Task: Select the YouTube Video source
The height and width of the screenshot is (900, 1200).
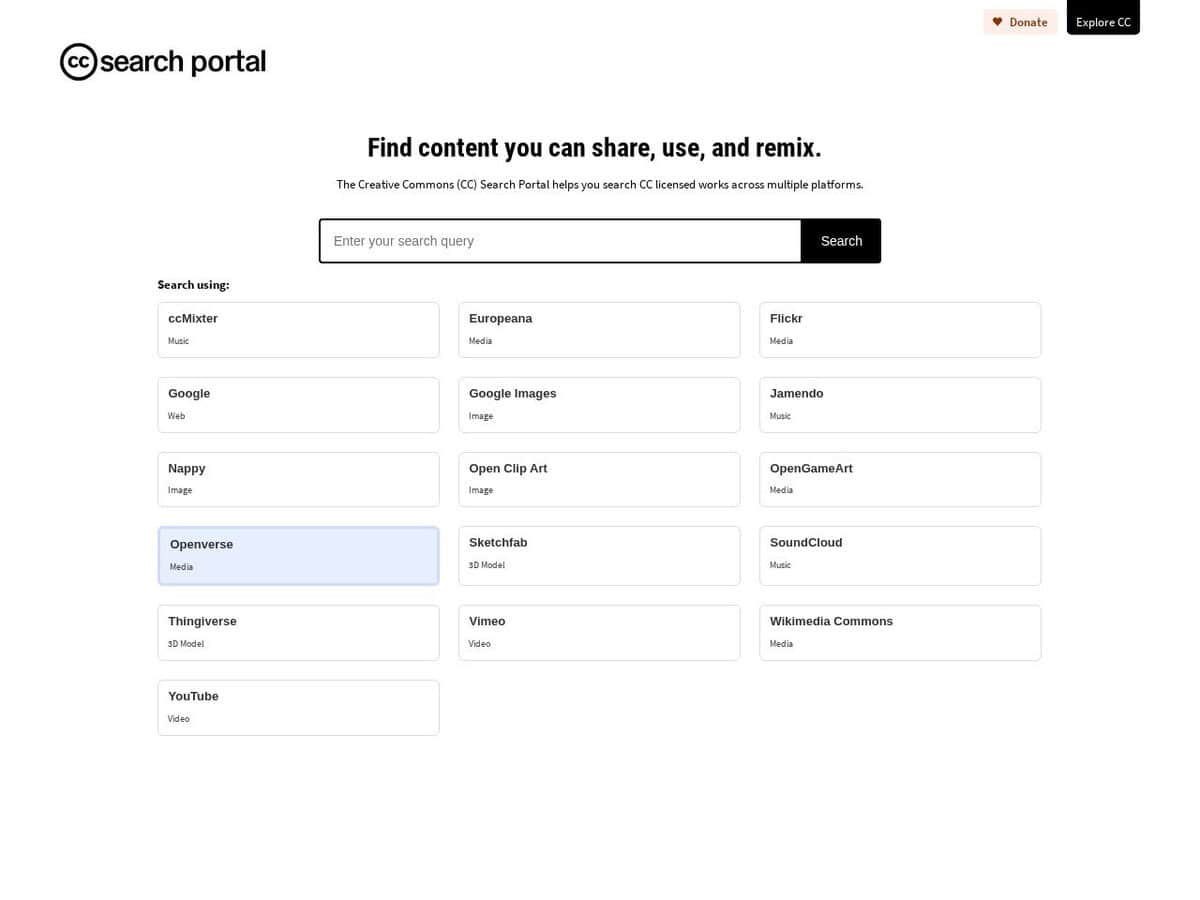Action: [x=298, y=708]
